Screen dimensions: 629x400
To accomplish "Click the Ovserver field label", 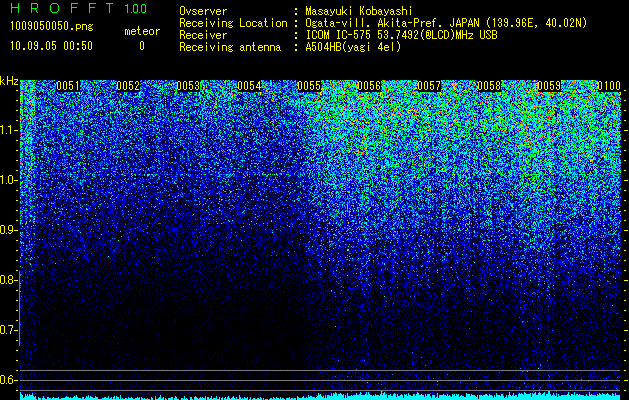I will click(203, 11).
